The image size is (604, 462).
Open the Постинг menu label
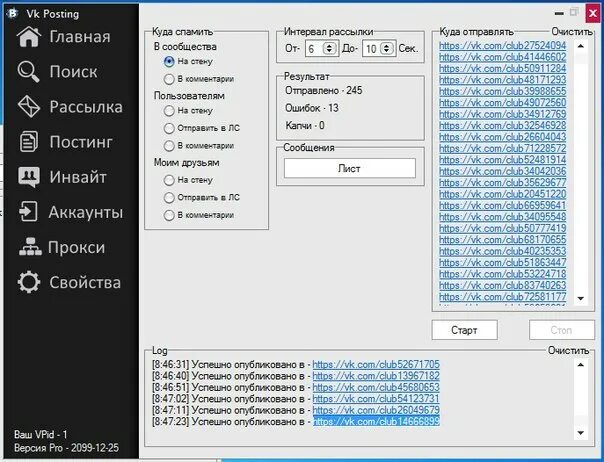pos(81,142)
